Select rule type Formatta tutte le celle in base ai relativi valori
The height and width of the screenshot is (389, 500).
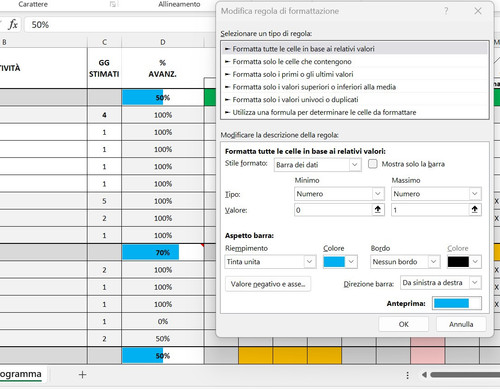click(354, 49)
